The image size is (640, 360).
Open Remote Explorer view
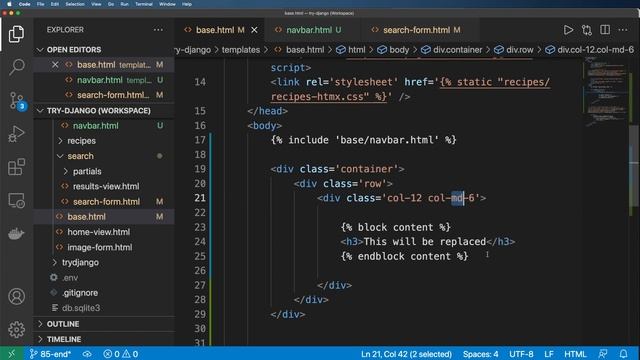(16, 200)
